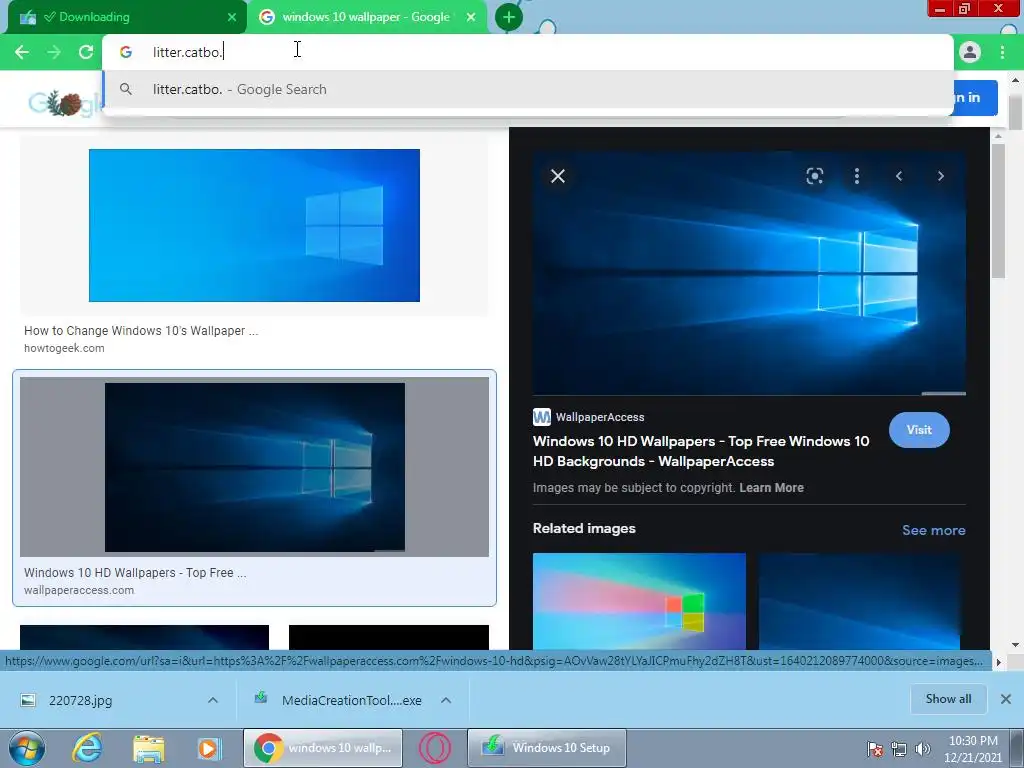Open the Chrome three-dot menu
Screen dimensions: 1024x768
[1002, 52]
